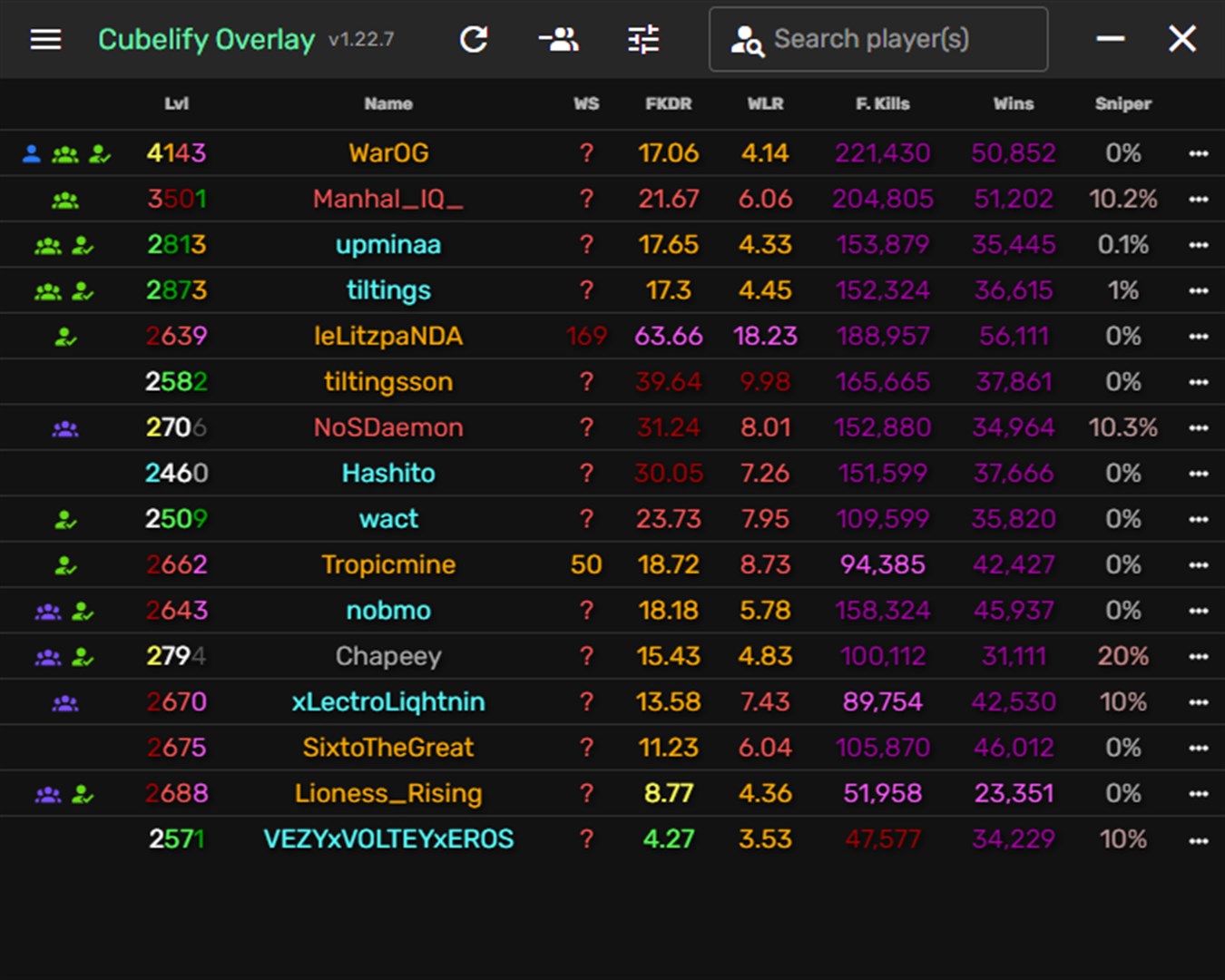Focus the Search player(s) field
The height and width of the screenshot is (980, 1225).
point(878,39)
